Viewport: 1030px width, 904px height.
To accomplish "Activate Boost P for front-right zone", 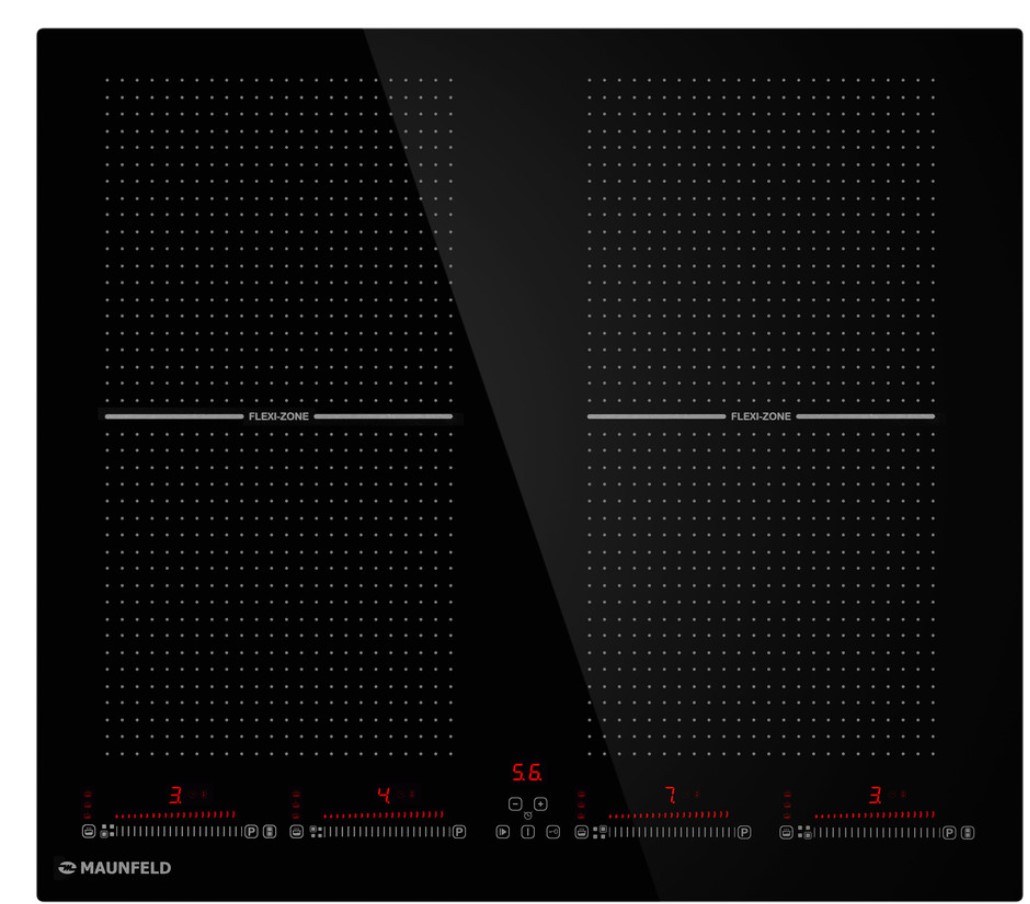I will [x=950, y=831].
